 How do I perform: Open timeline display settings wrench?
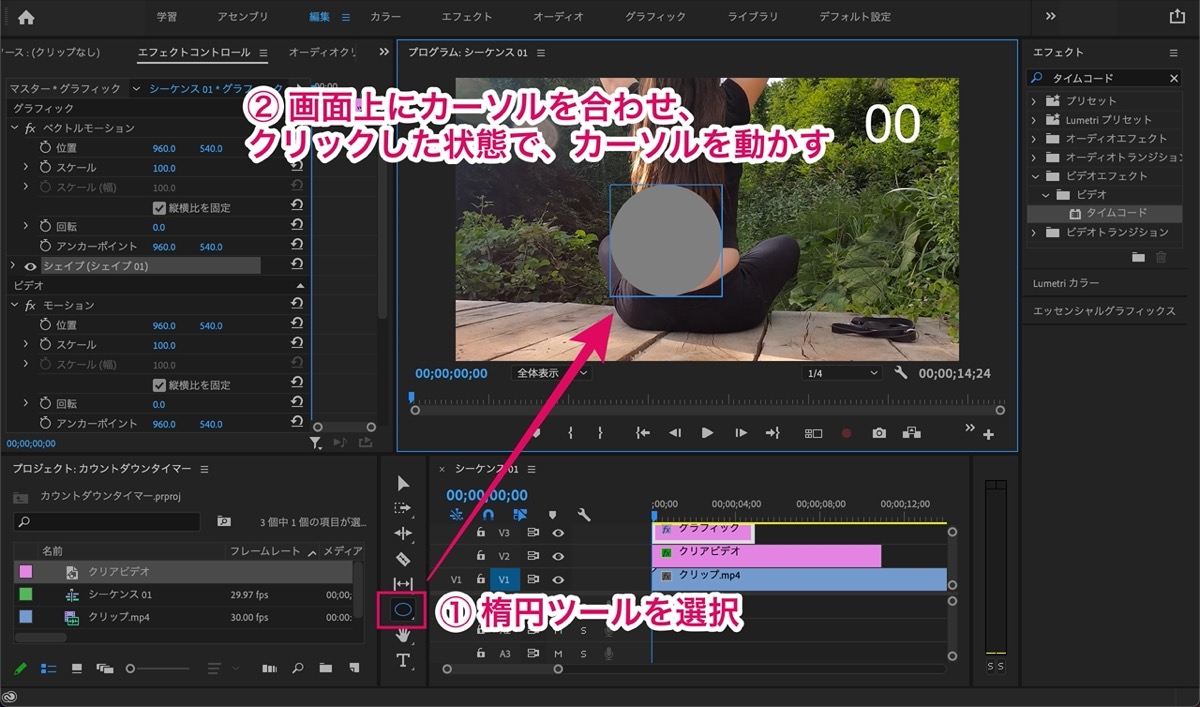[x=584, y=514]
